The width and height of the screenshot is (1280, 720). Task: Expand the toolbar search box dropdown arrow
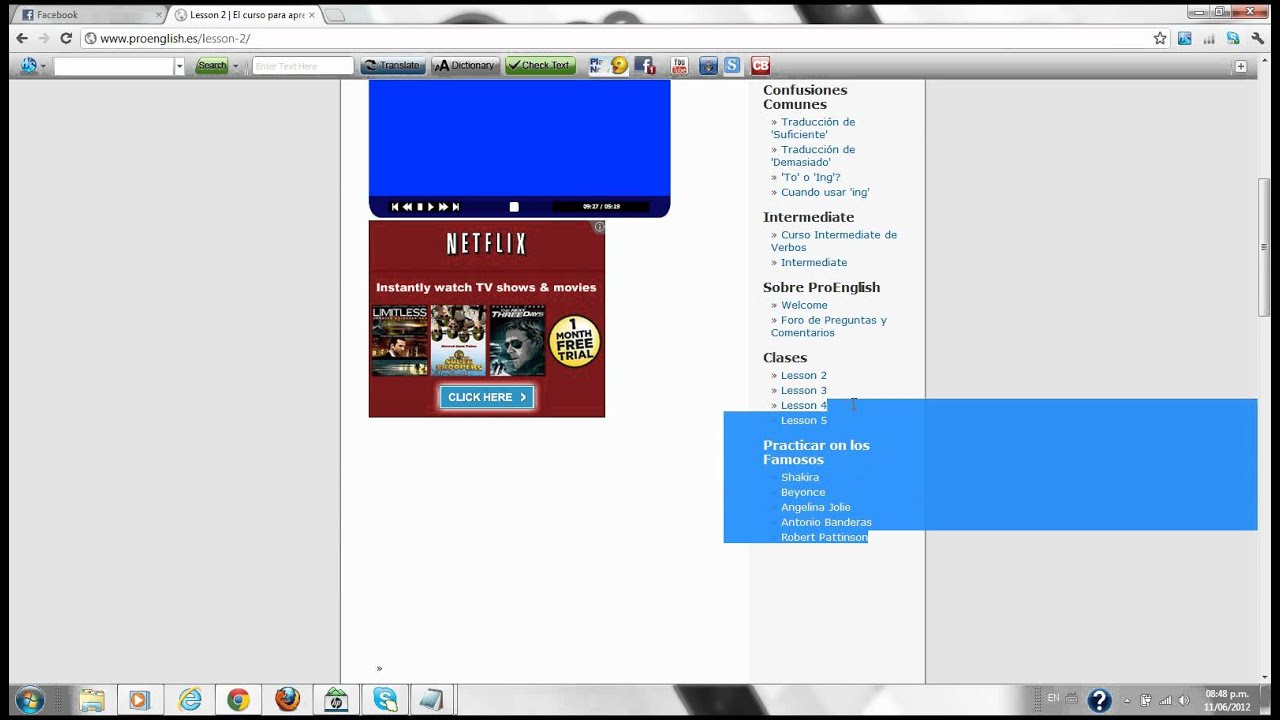(180, 66)
